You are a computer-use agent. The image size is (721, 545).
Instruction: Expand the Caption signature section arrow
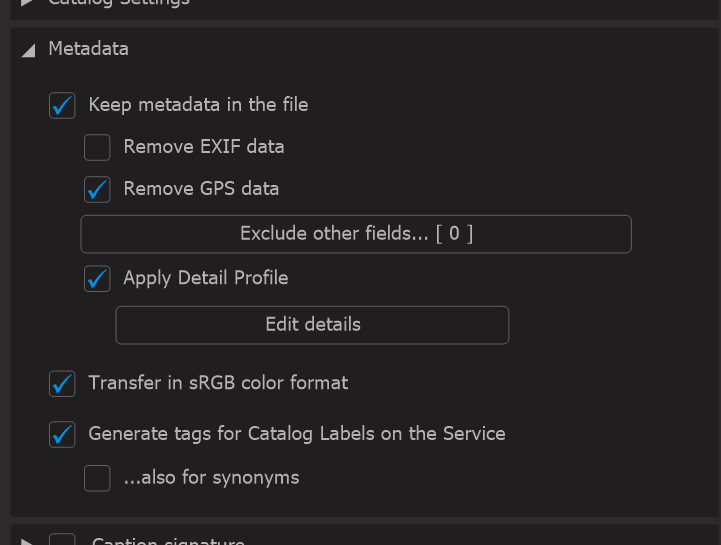pos(27,542)
